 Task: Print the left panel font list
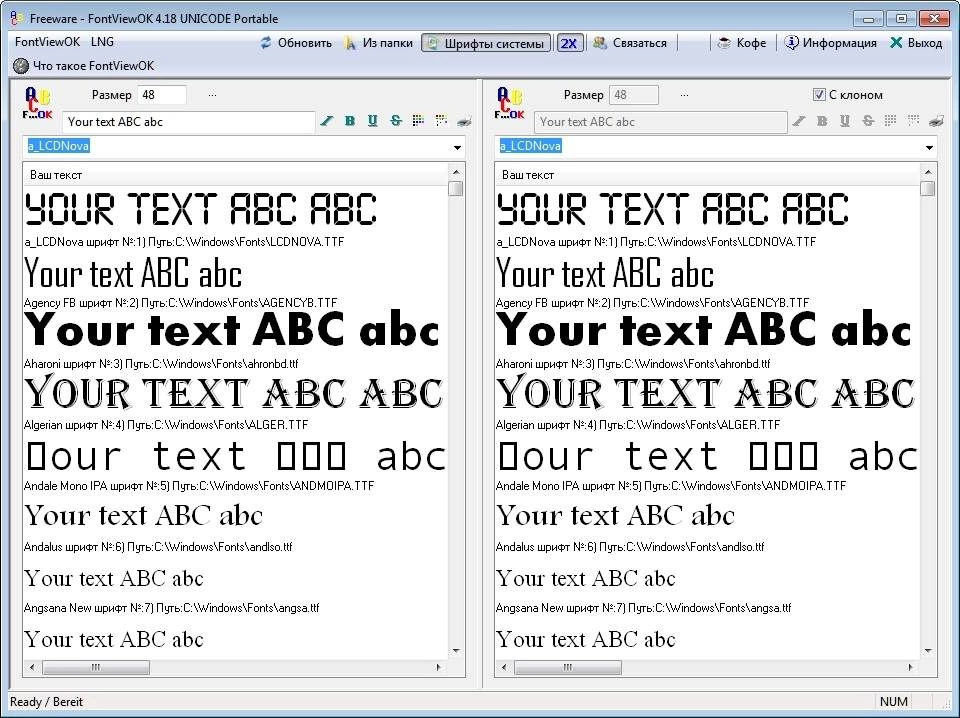click(464, 121)
